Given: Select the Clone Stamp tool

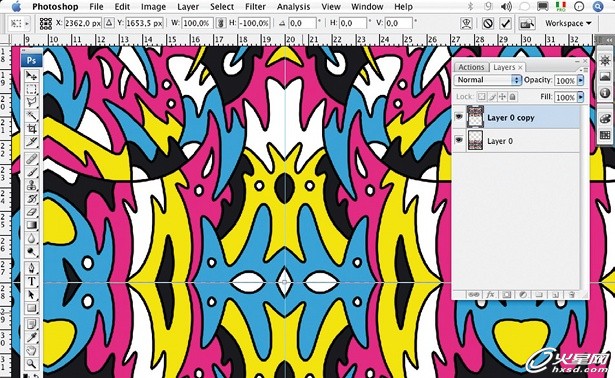Looking at the screenshot, I should (31, 185).
